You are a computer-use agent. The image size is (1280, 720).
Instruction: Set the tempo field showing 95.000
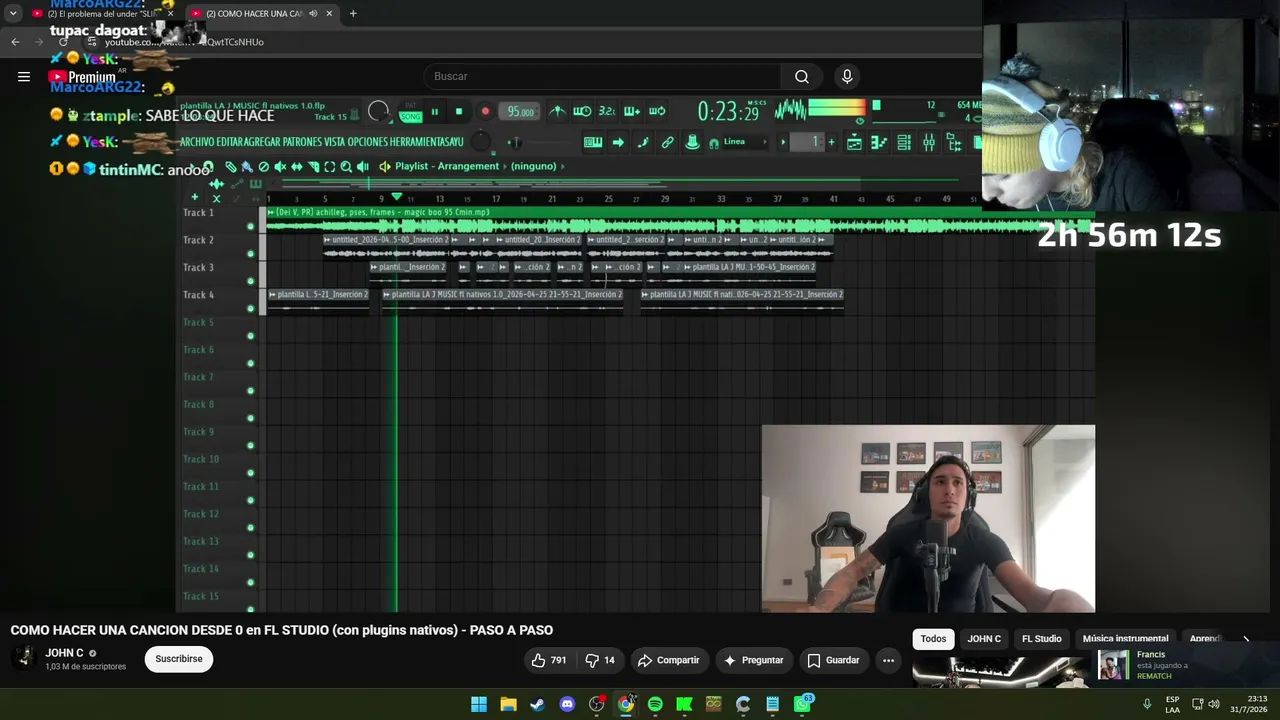click(x=520, y=112)
